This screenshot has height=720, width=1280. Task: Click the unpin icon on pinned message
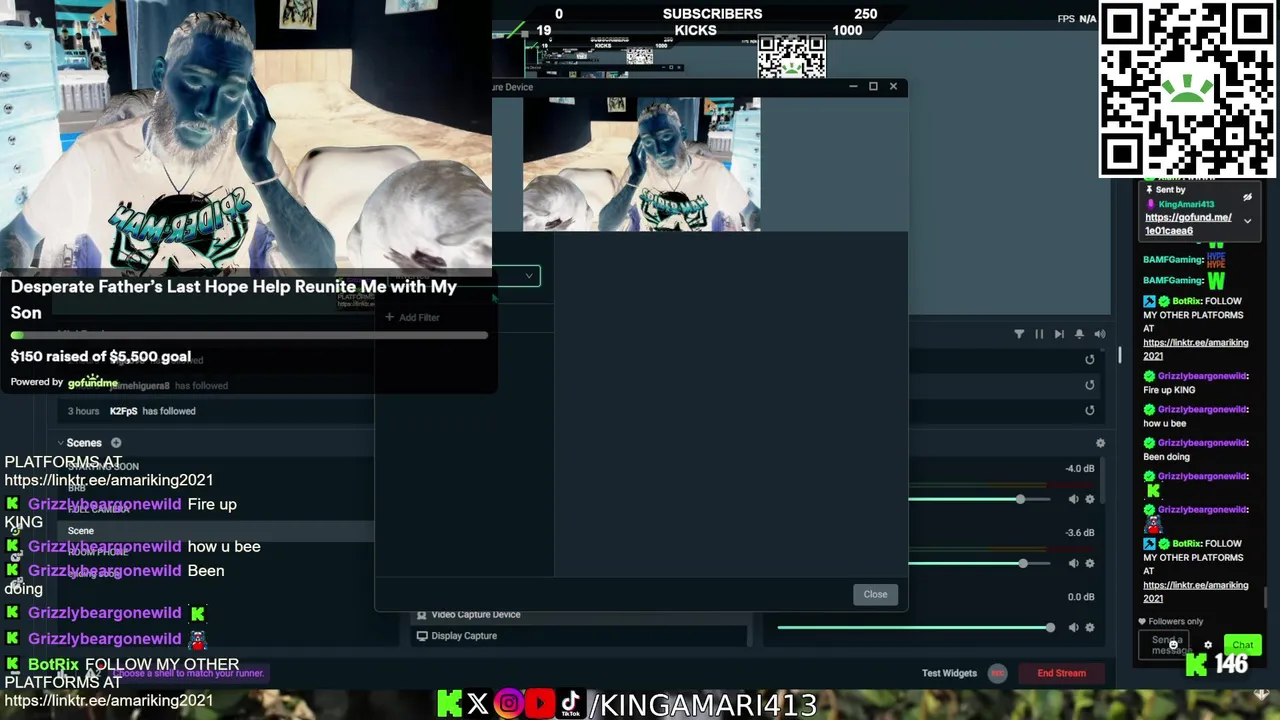[x=1247, y=197]
